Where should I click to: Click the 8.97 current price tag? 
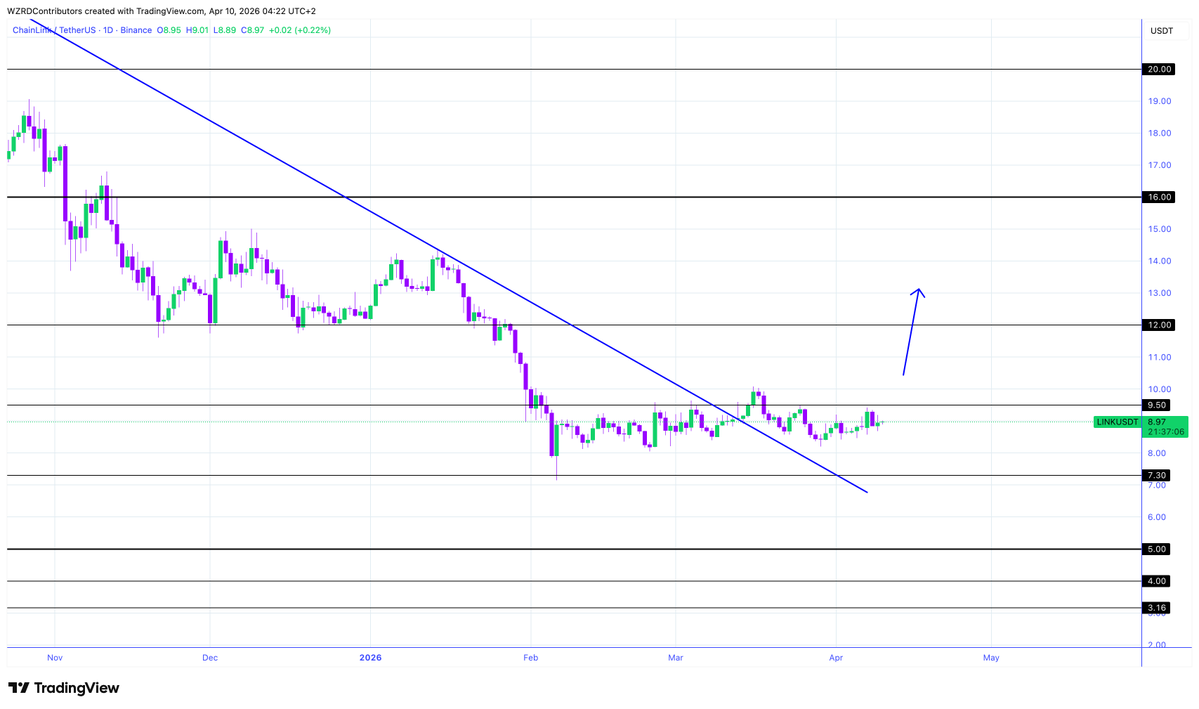1157,421
